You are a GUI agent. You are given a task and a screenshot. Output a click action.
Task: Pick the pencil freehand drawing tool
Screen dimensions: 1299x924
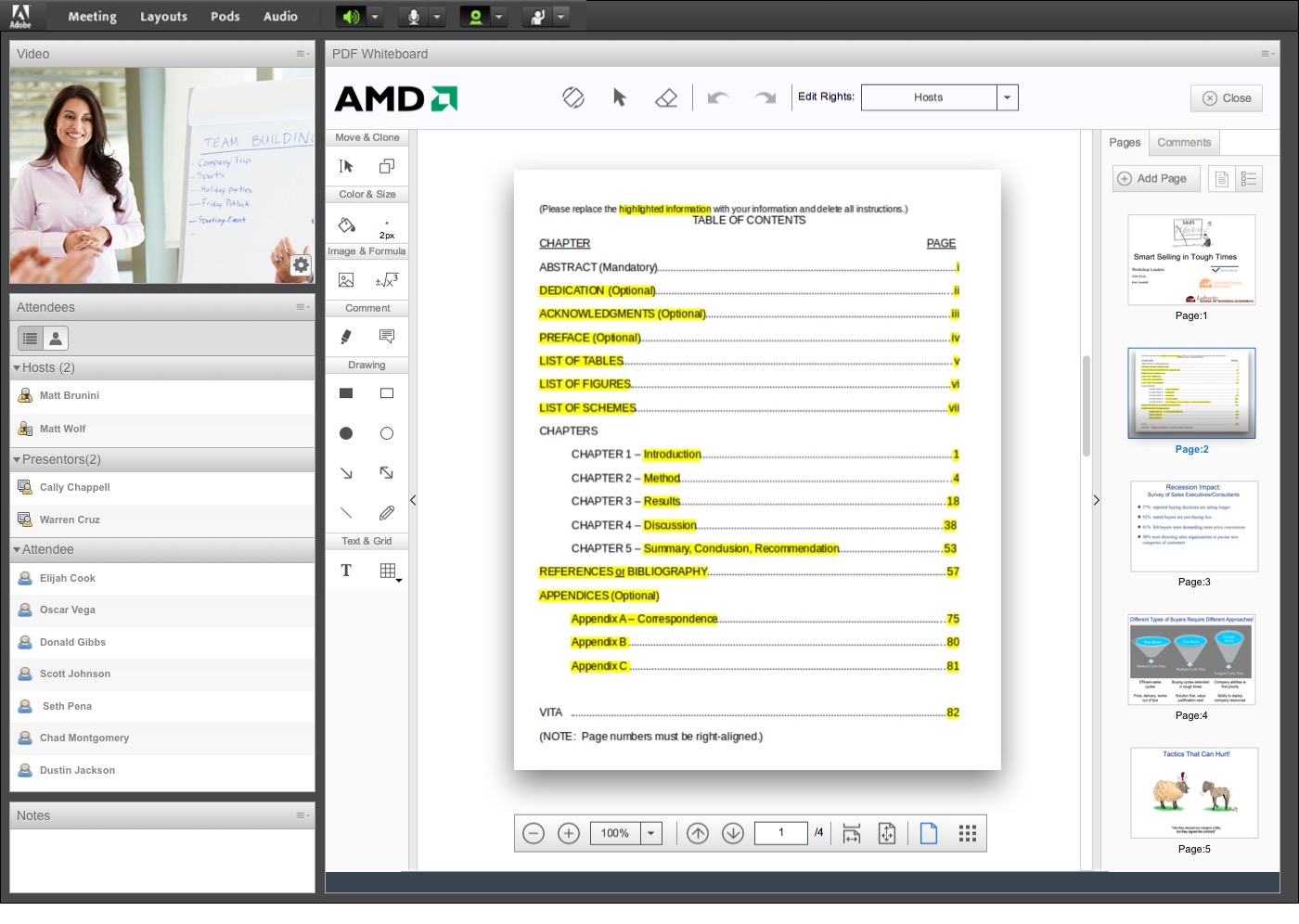tap(387, 513)
